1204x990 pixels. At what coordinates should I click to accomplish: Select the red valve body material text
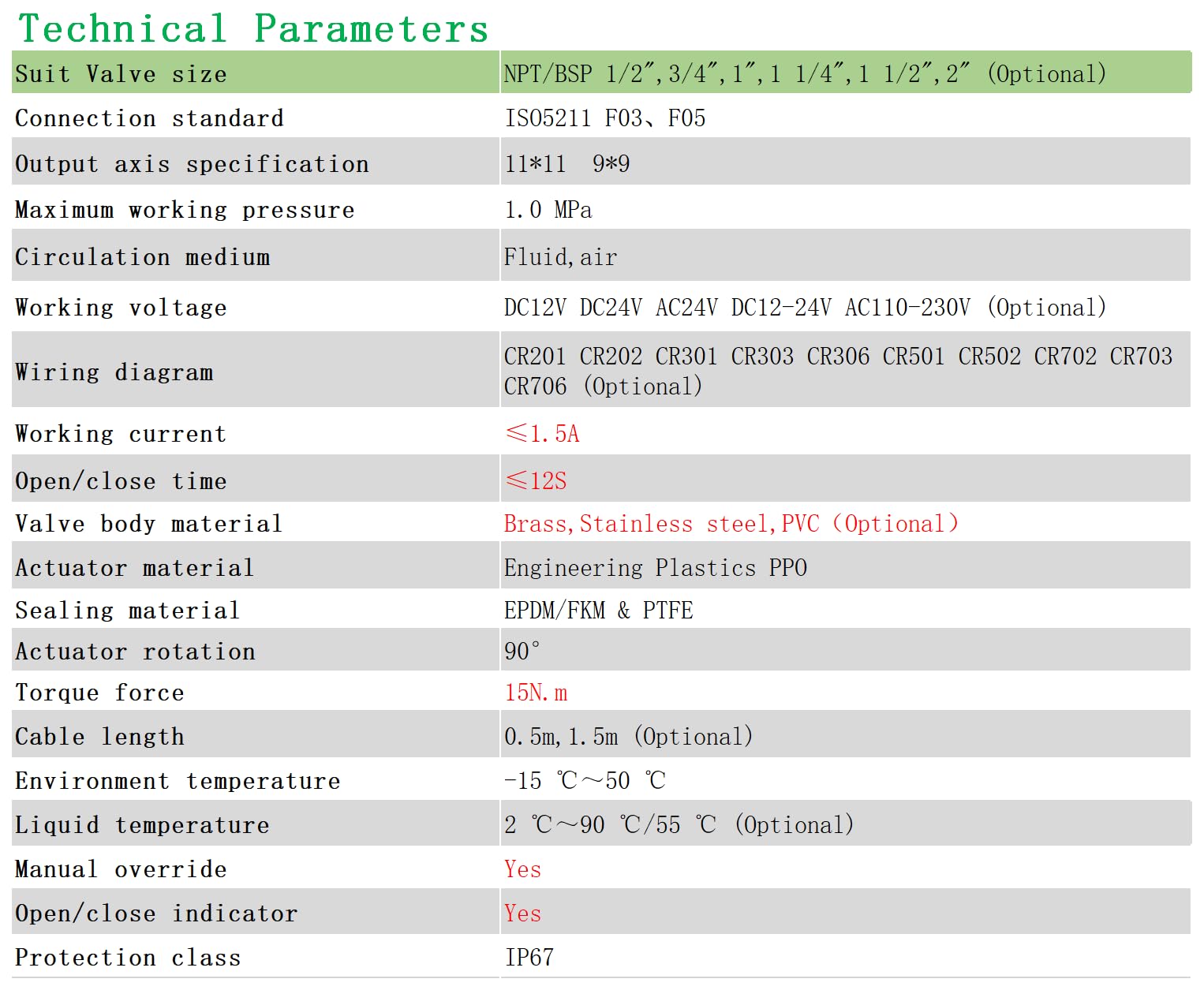pos(731,524)
